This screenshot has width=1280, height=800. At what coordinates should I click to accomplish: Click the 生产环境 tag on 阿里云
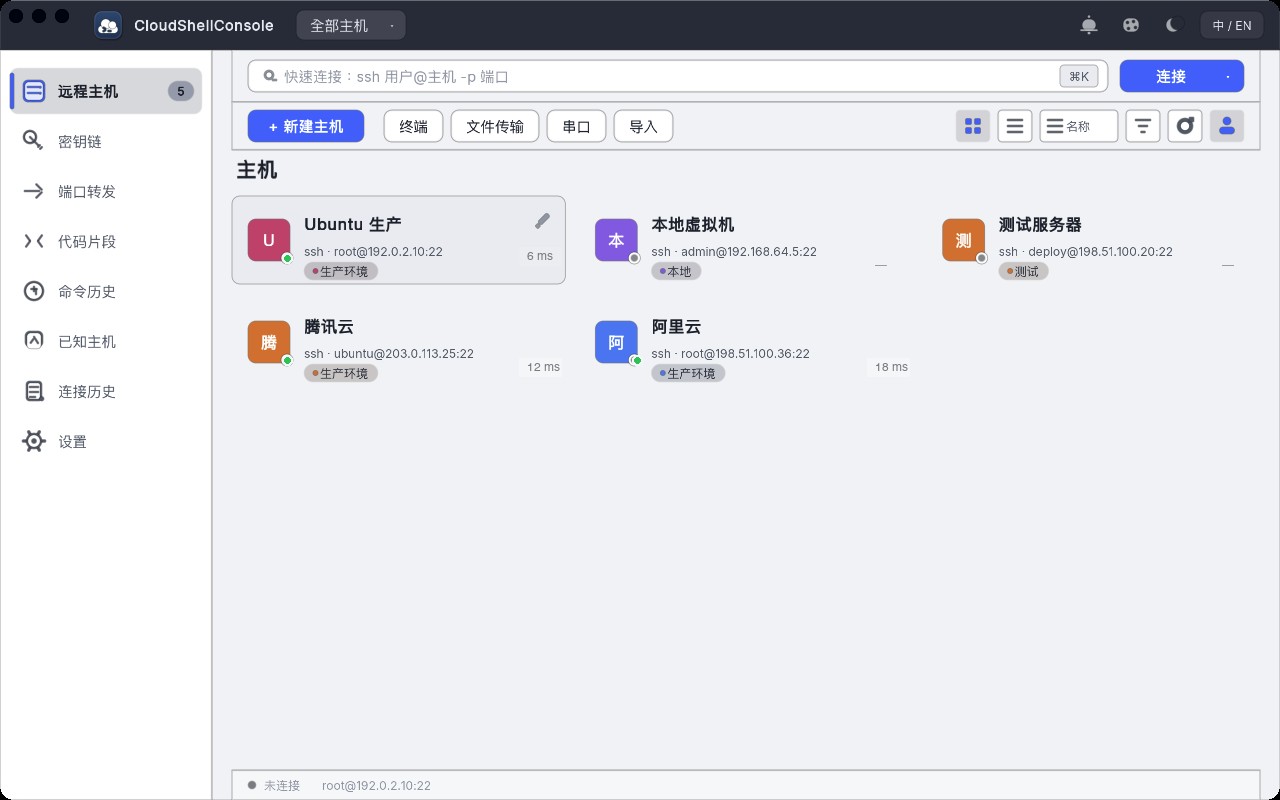pos(688,373)
